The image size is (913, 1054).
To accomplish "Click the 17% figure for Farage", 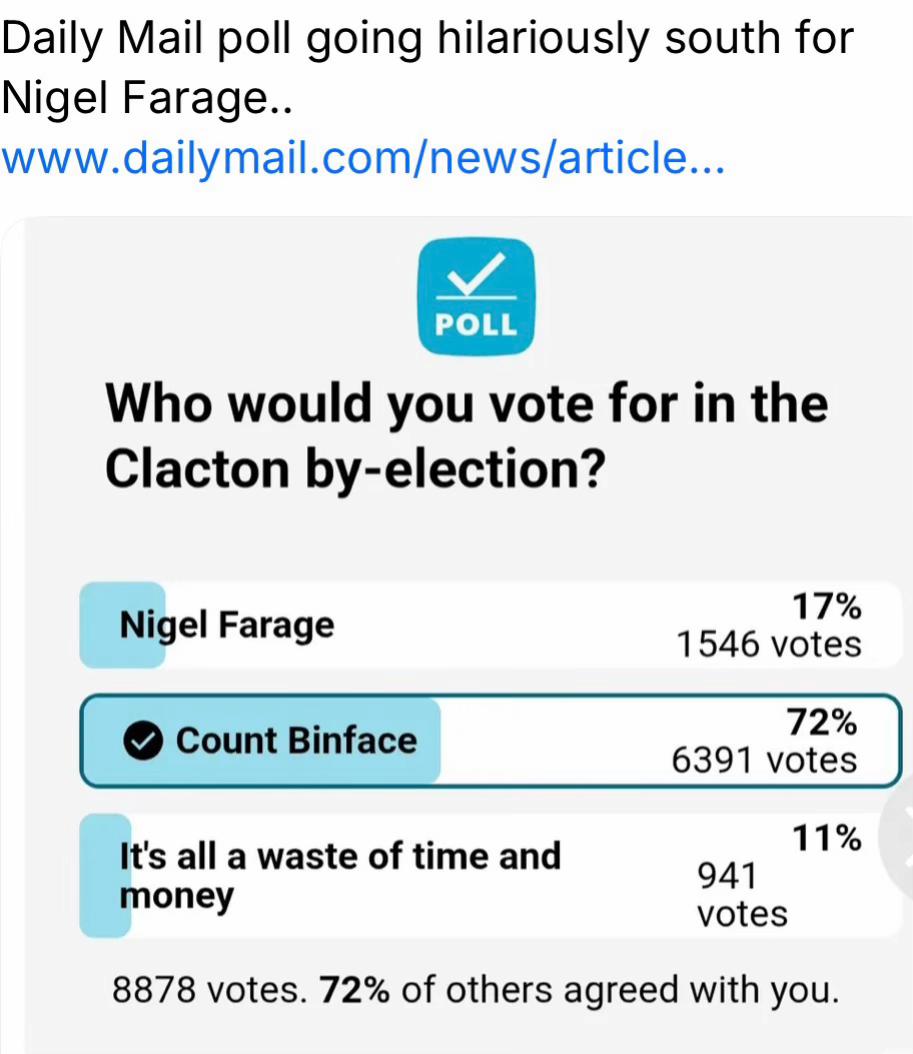I will (x=826, y=606).
